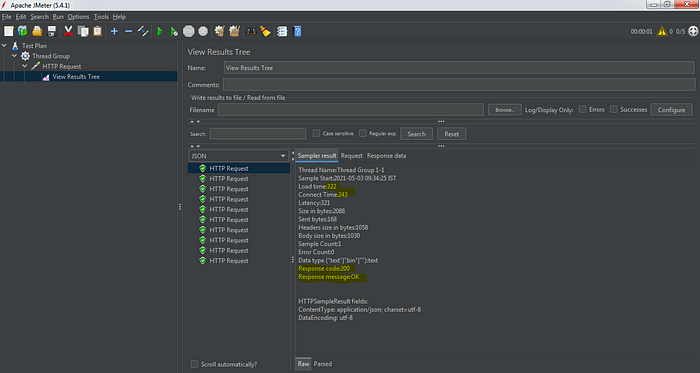The height and width of the screenshot is (373, 700).
Task: Select View Results Tree node
Action: pos(76,76)
